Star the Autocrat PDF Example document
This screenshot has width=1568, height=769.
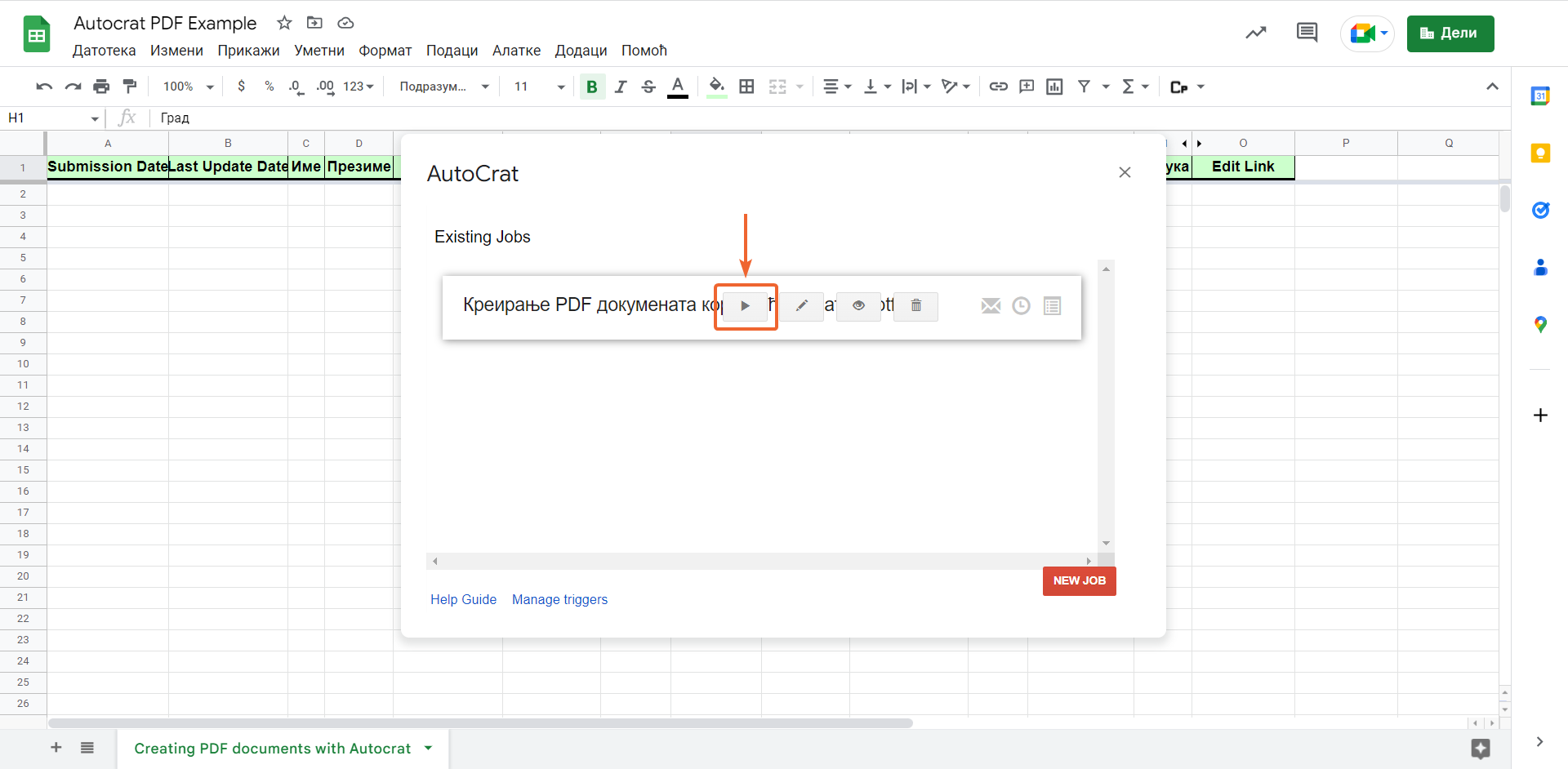point(284,23)
